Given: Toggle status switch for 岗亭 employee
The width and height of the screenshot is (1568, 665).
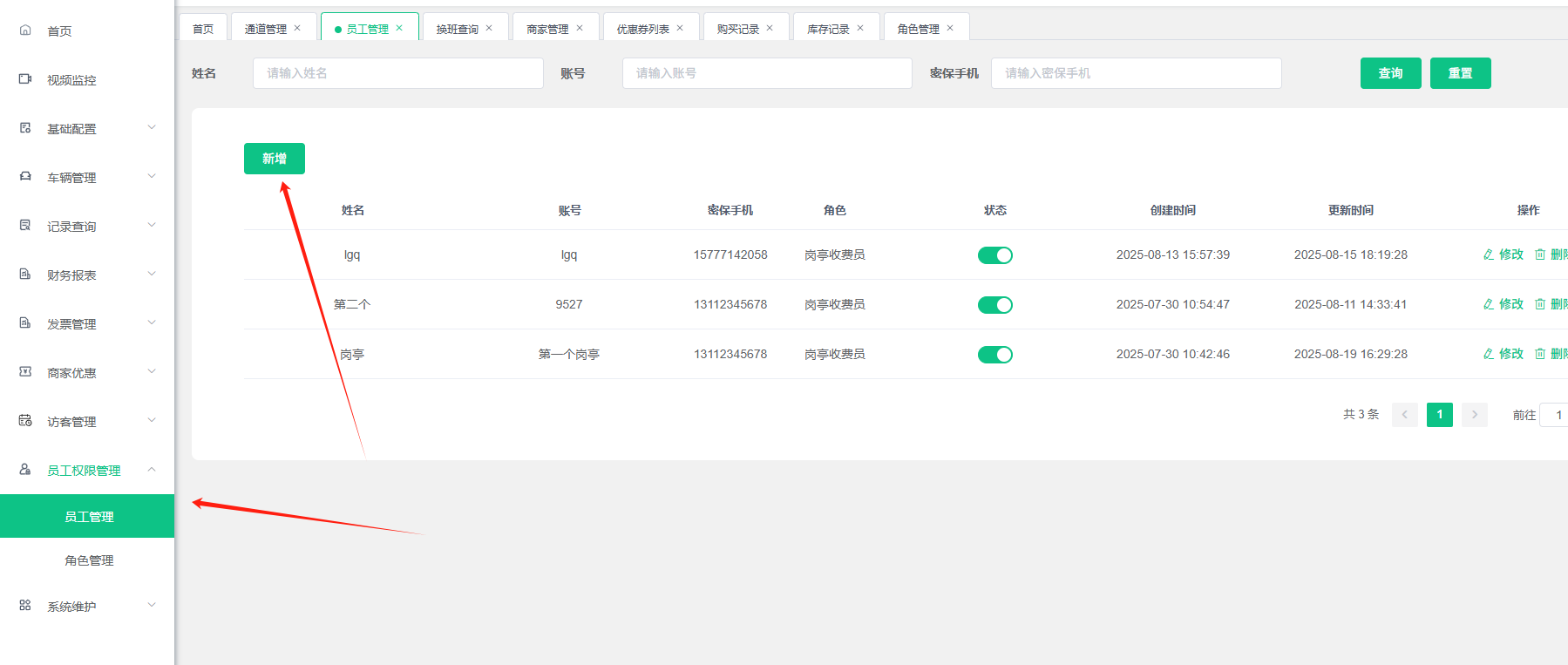Looking at the screenshot, I should coord(994,355).
